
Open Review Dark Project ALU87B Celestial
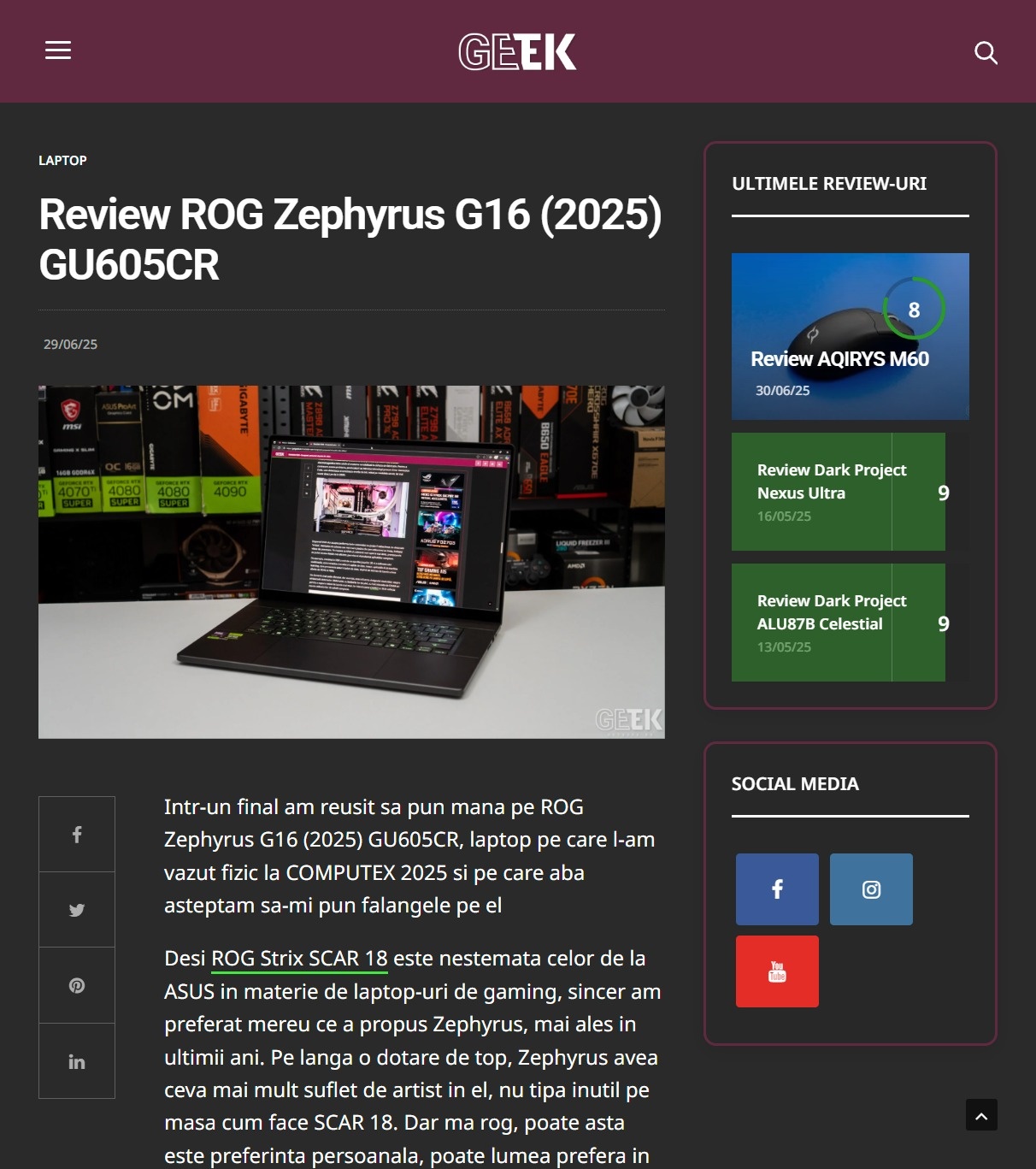(x=832, y=612)
